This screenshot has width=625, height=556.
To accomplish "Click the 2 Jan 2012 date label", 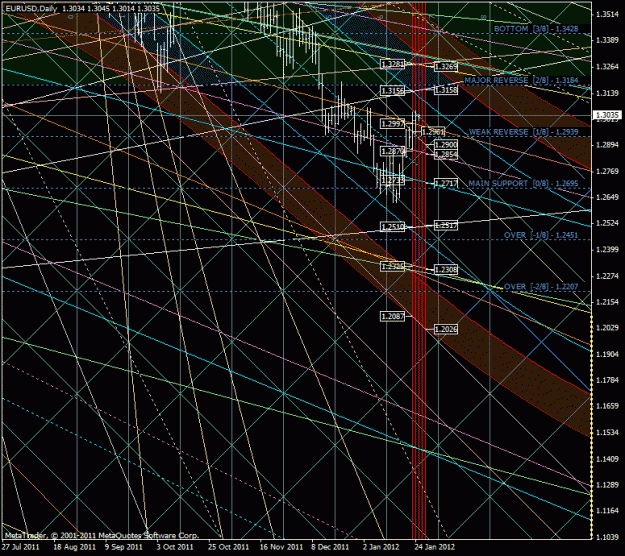I will tap(381, 547).
